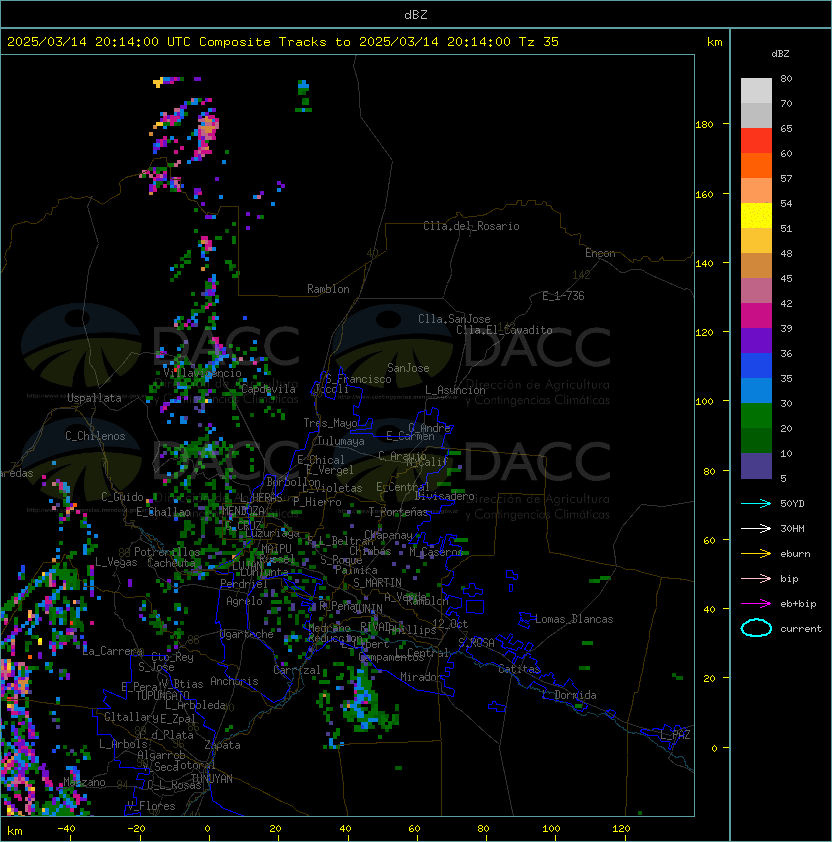
Task: Click the cyan 'current' ellipse symbol
Action: pyautogui.click(x=756, y=628)
